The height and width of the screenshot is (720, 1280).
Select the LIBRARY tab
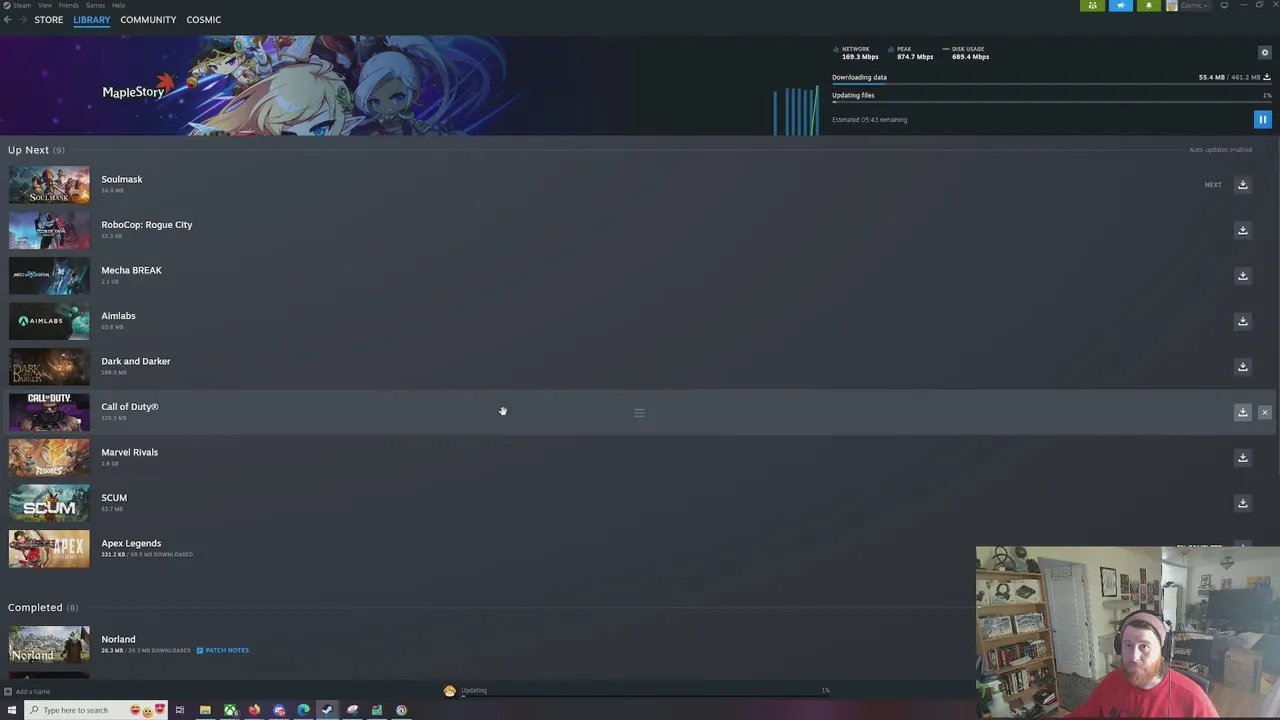(91, 20)
